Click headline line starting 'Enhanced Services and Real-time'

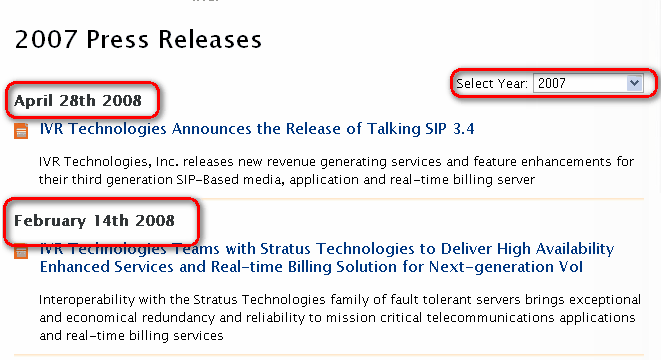click(x=311, y=267)
